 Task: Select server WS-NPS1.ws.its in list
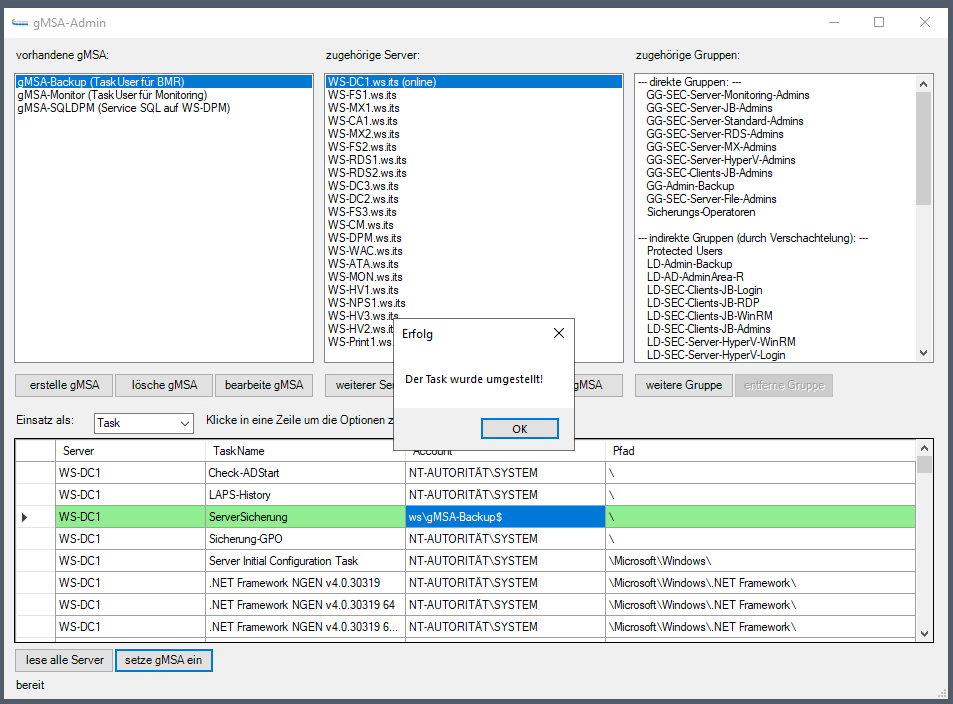tap(474, 303)
